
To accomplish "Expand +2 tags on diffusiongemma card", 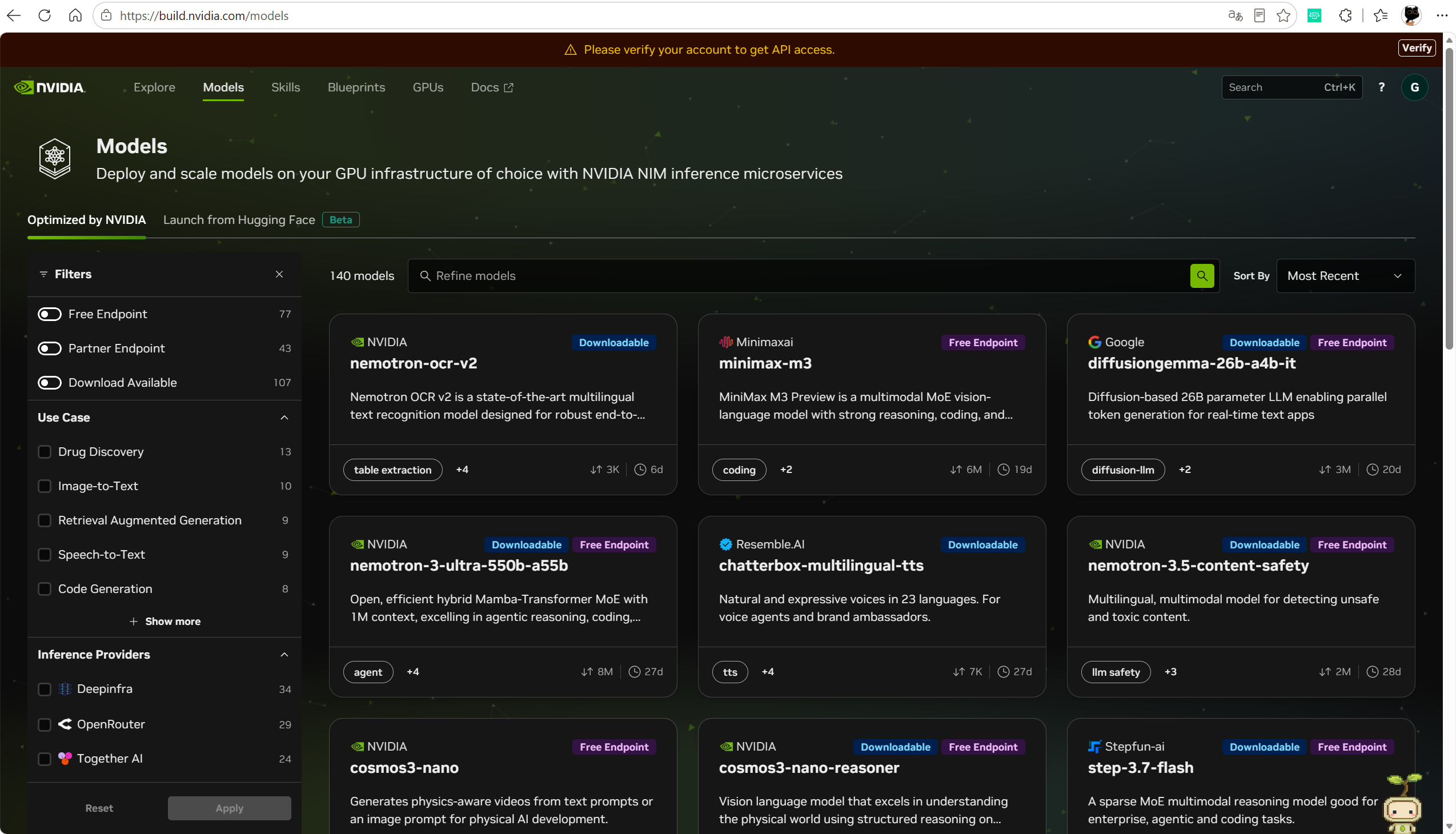I will [x=1185, y=470].
